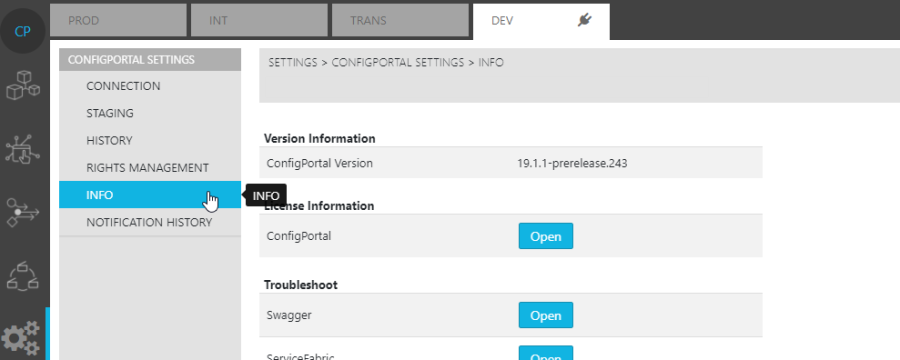Switch to the INT environment tab
Viewport: 900px width, 360px height.
point(259,21)
